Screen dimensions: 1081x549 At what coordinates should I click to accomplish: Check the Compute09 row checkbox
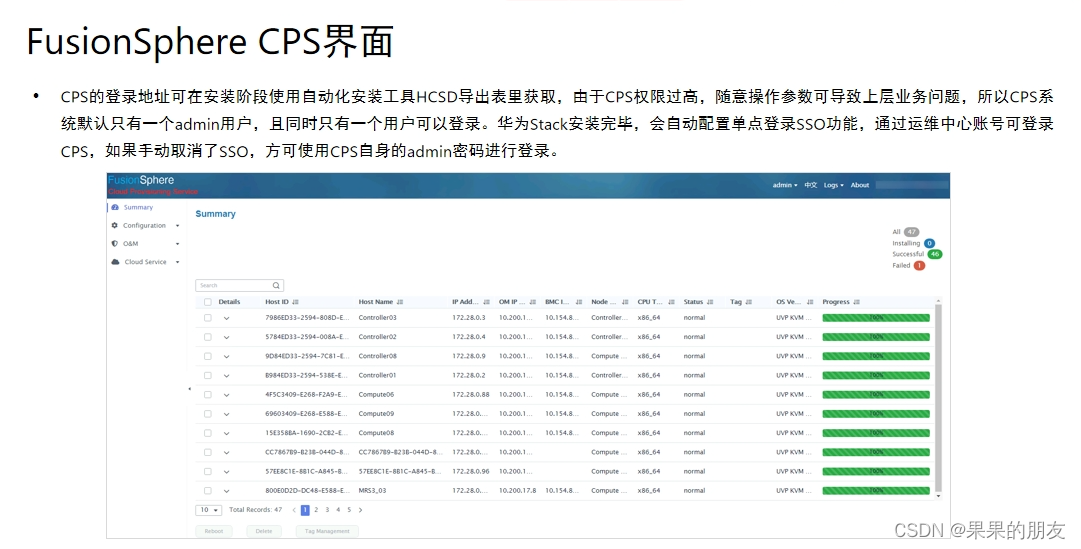click(x=208, y=415)
